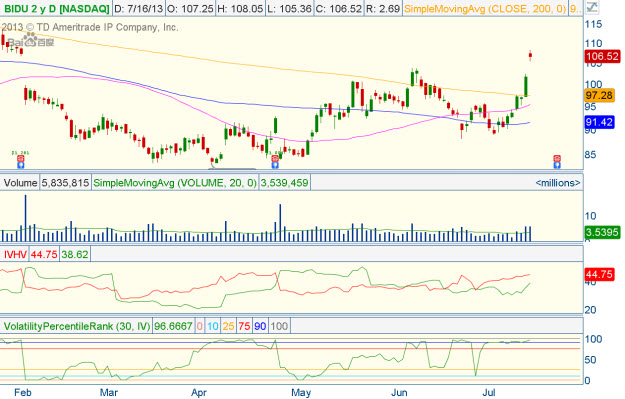Click the red earnings phone icon after July
625x399 pixels.
point(557,159)
